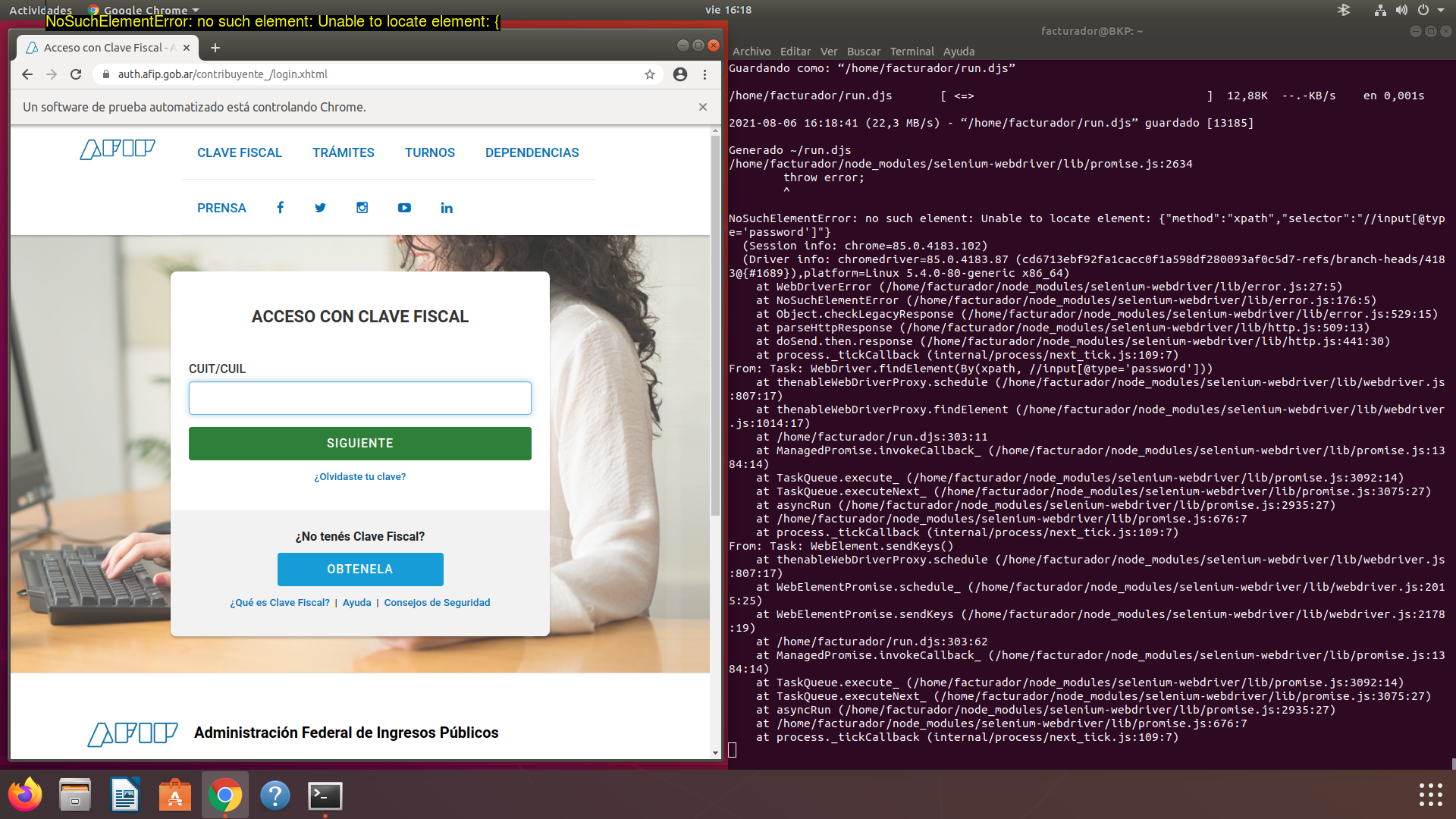The height and width of the screenshot is (819, 1456).
Task: Switch to Chrome in the dock
Action: pyautogui.click(x=225, y=795)
